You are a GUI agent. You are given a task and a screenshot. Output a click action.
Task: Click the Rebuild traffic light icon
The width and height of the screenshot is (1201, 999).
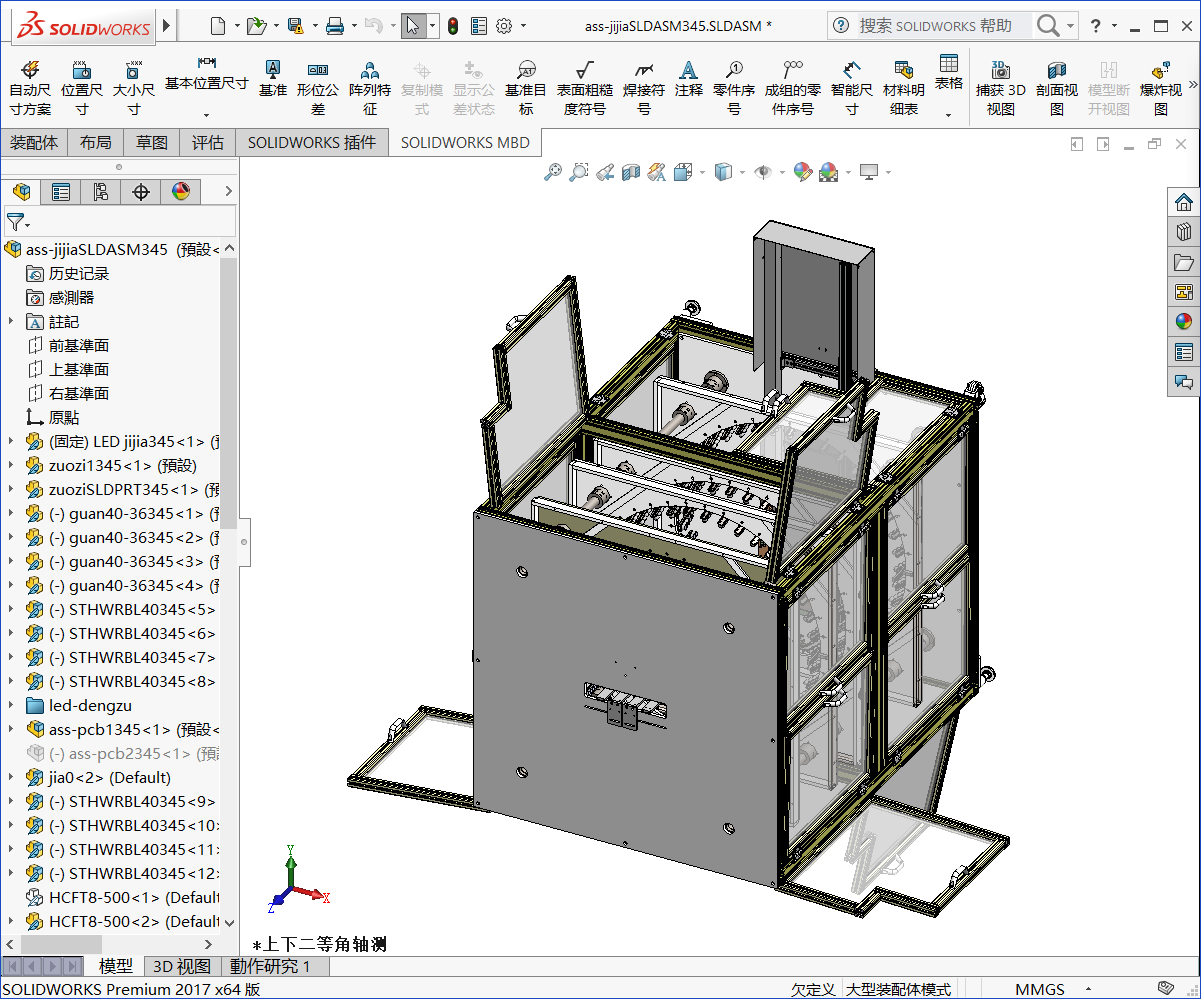(x=453, y=26)
